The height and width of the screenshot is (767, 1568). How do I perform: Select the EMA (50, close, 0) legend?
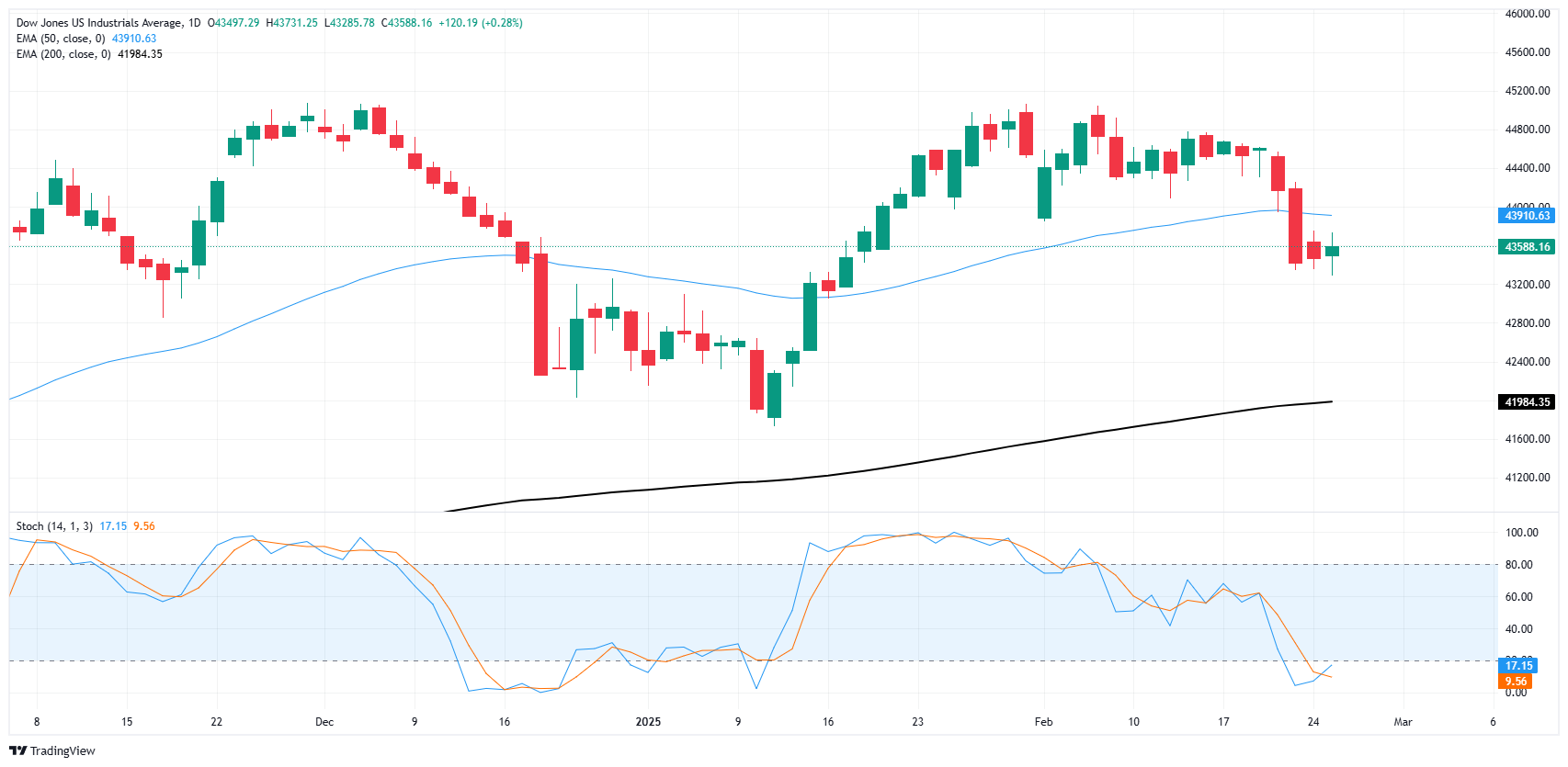pos(61,39)
